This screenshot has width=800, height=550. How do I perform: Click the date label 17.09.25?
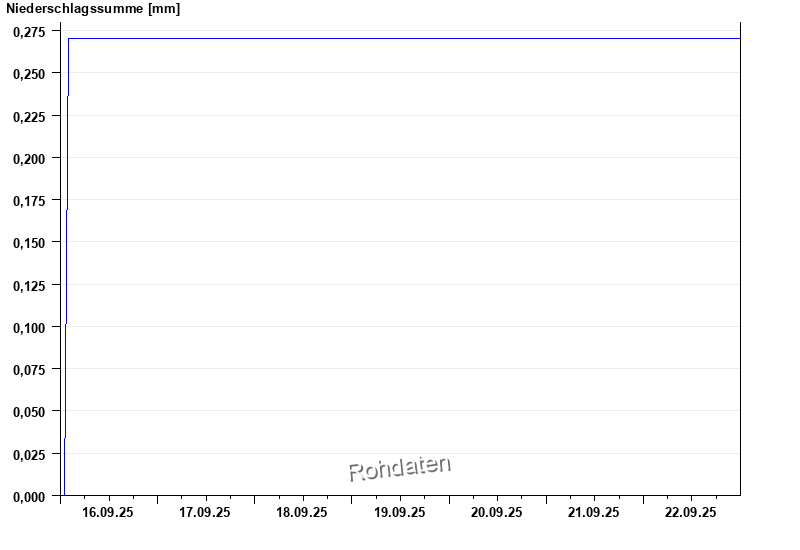coord(205,512)
